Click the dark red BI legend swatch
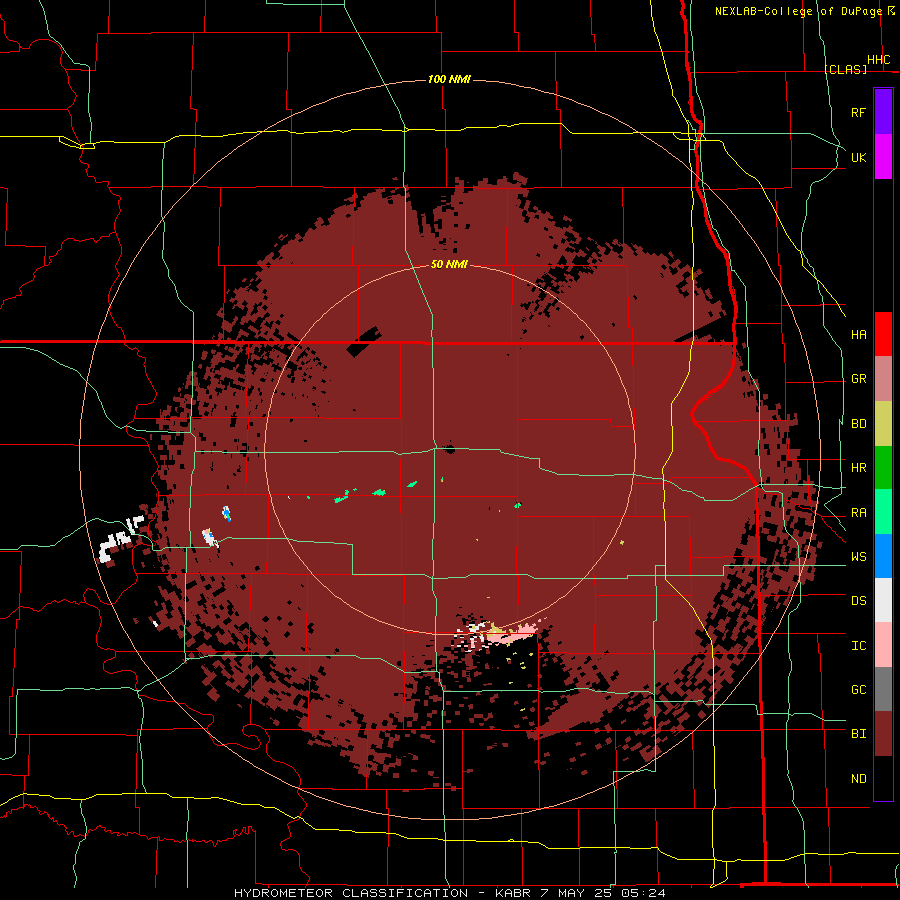 tap(883, 734)
